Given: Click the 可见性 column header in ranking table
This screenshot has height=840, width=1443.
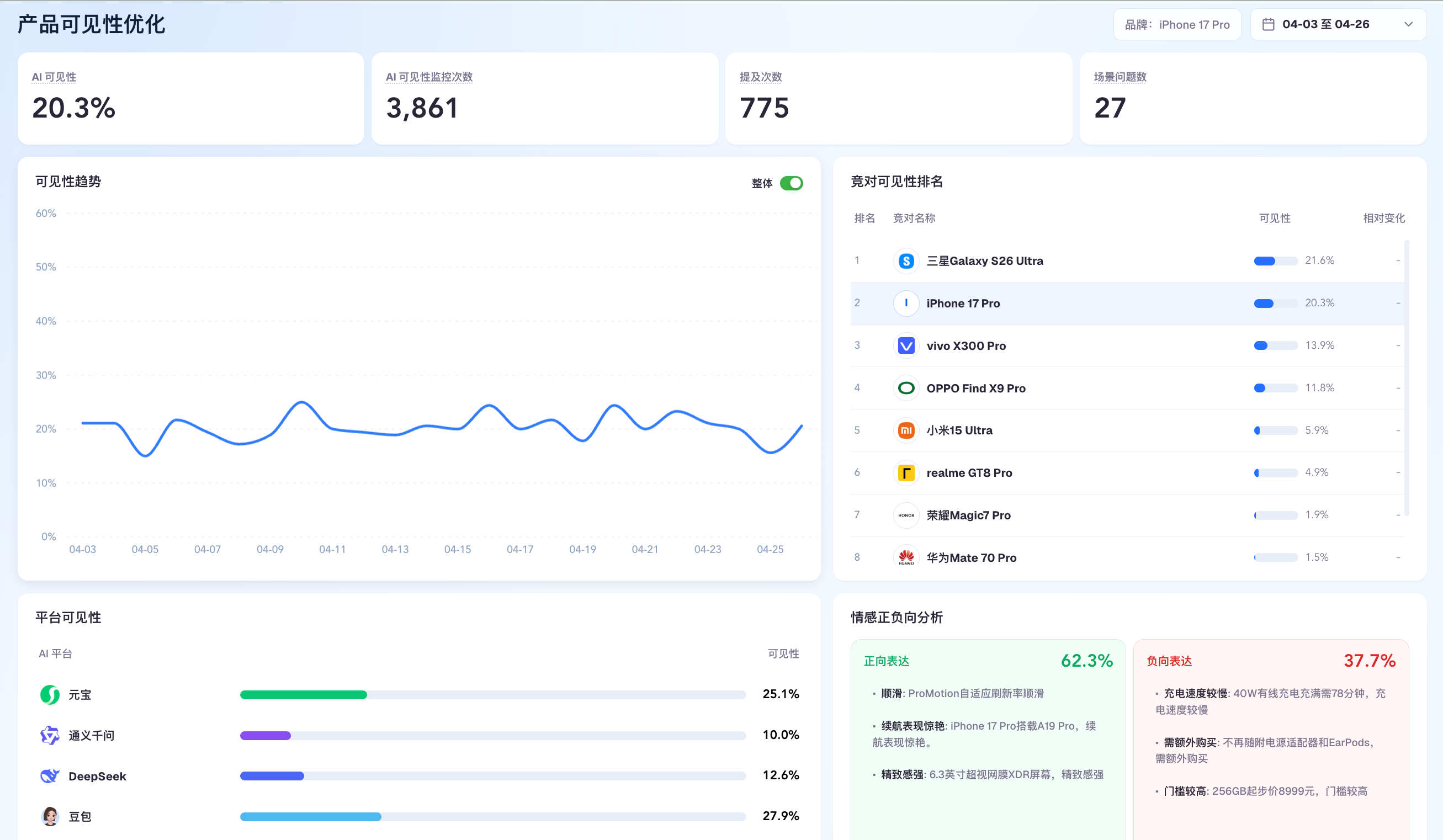Looking at the screenshot, I should coord(1275,218).
